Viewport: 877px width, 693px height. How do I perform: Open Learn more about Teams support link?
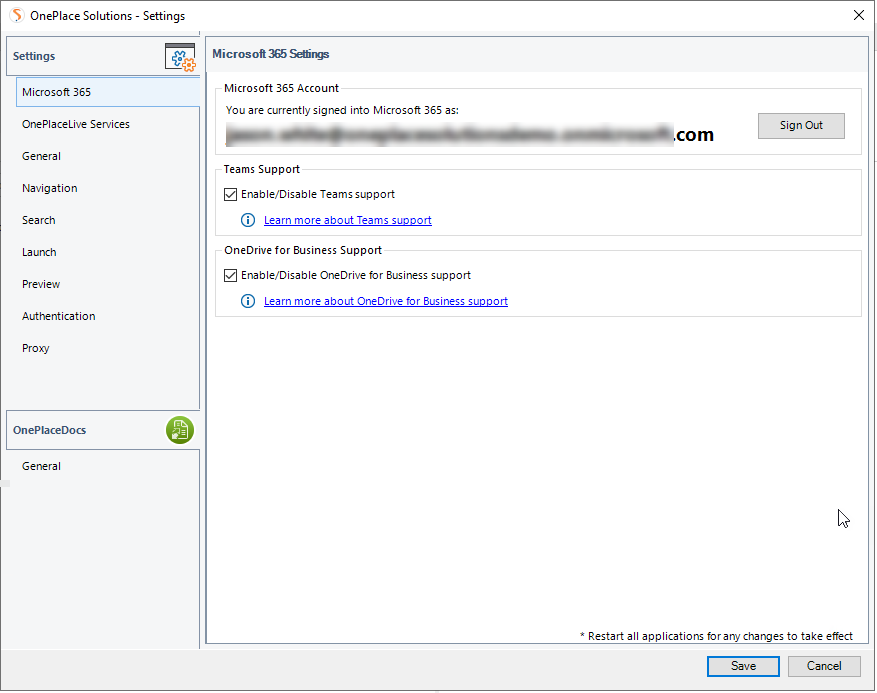click(347, 220)
